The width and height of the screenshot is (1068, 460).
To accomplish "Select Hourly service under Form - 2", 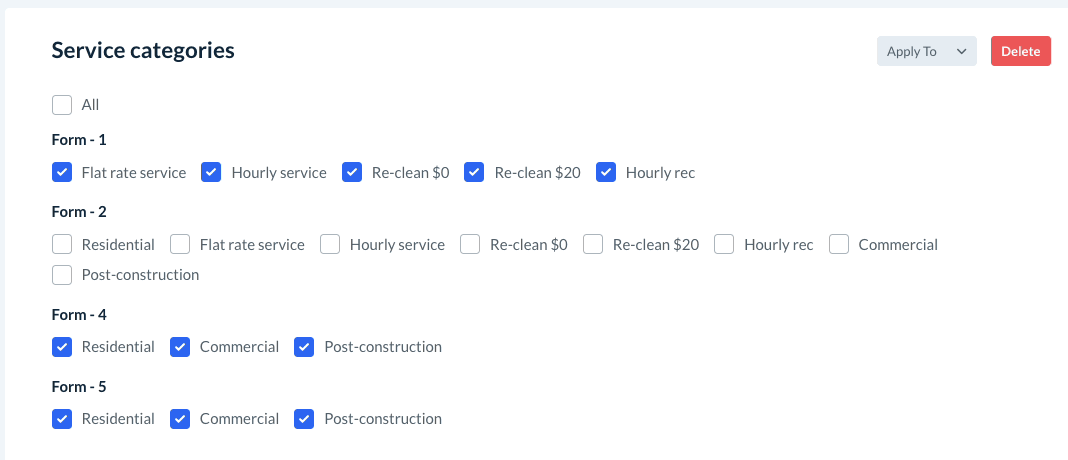I will point(330,244).
